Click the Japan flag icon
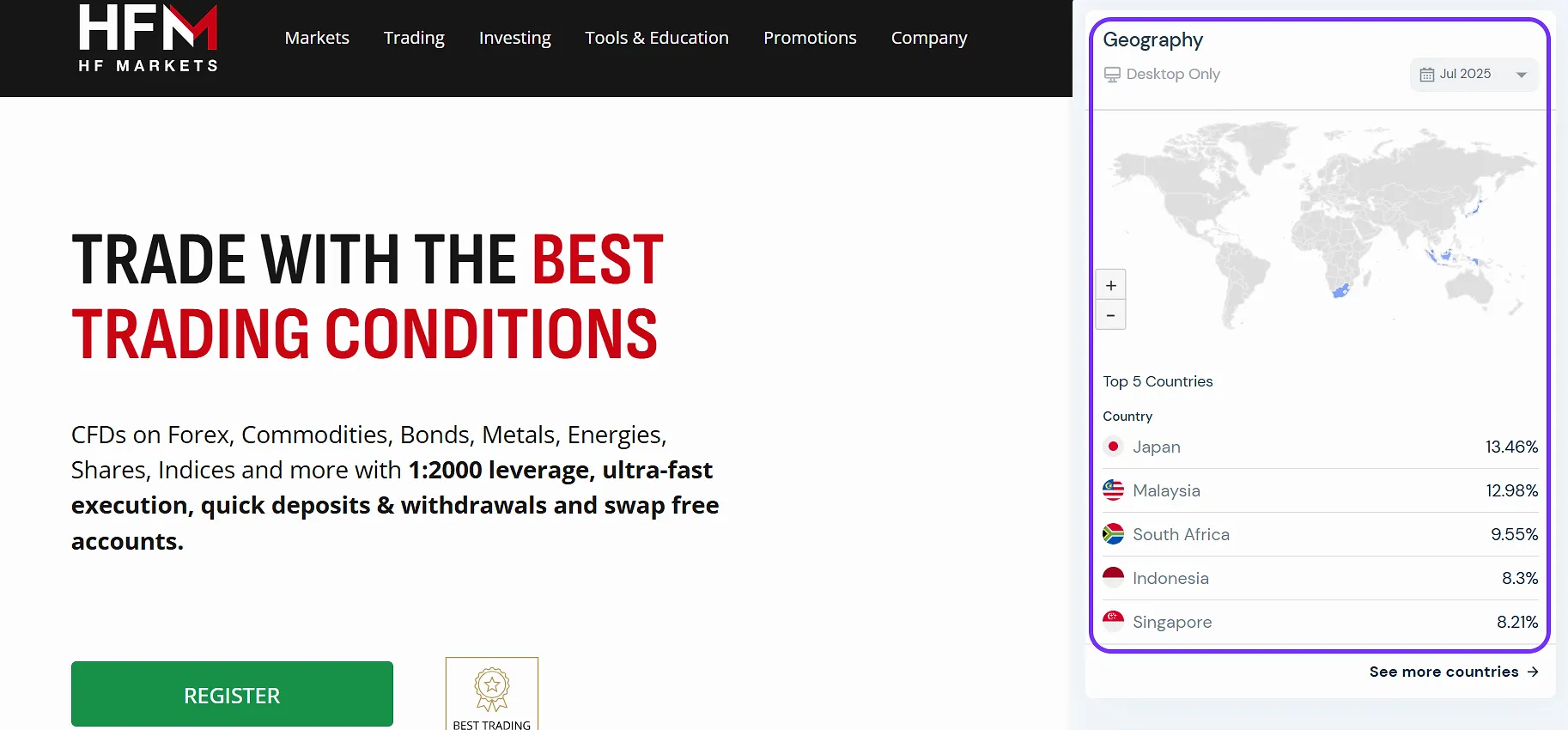 point(1113,447)
